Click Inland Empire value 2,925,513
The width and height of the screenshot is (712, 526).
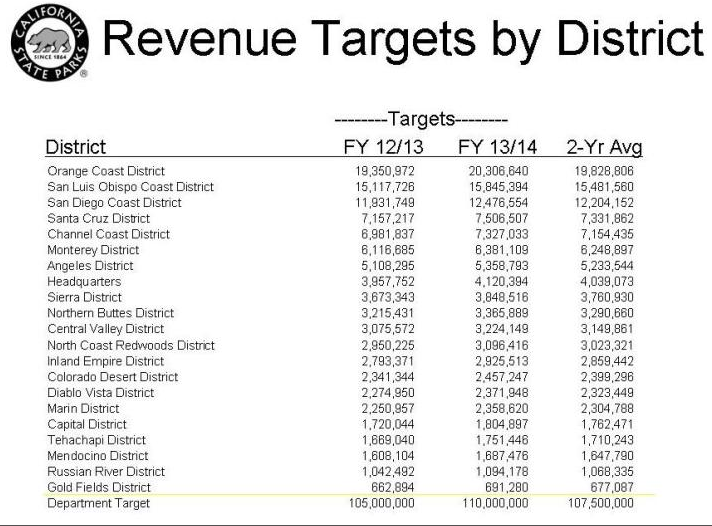coord(502,361)
